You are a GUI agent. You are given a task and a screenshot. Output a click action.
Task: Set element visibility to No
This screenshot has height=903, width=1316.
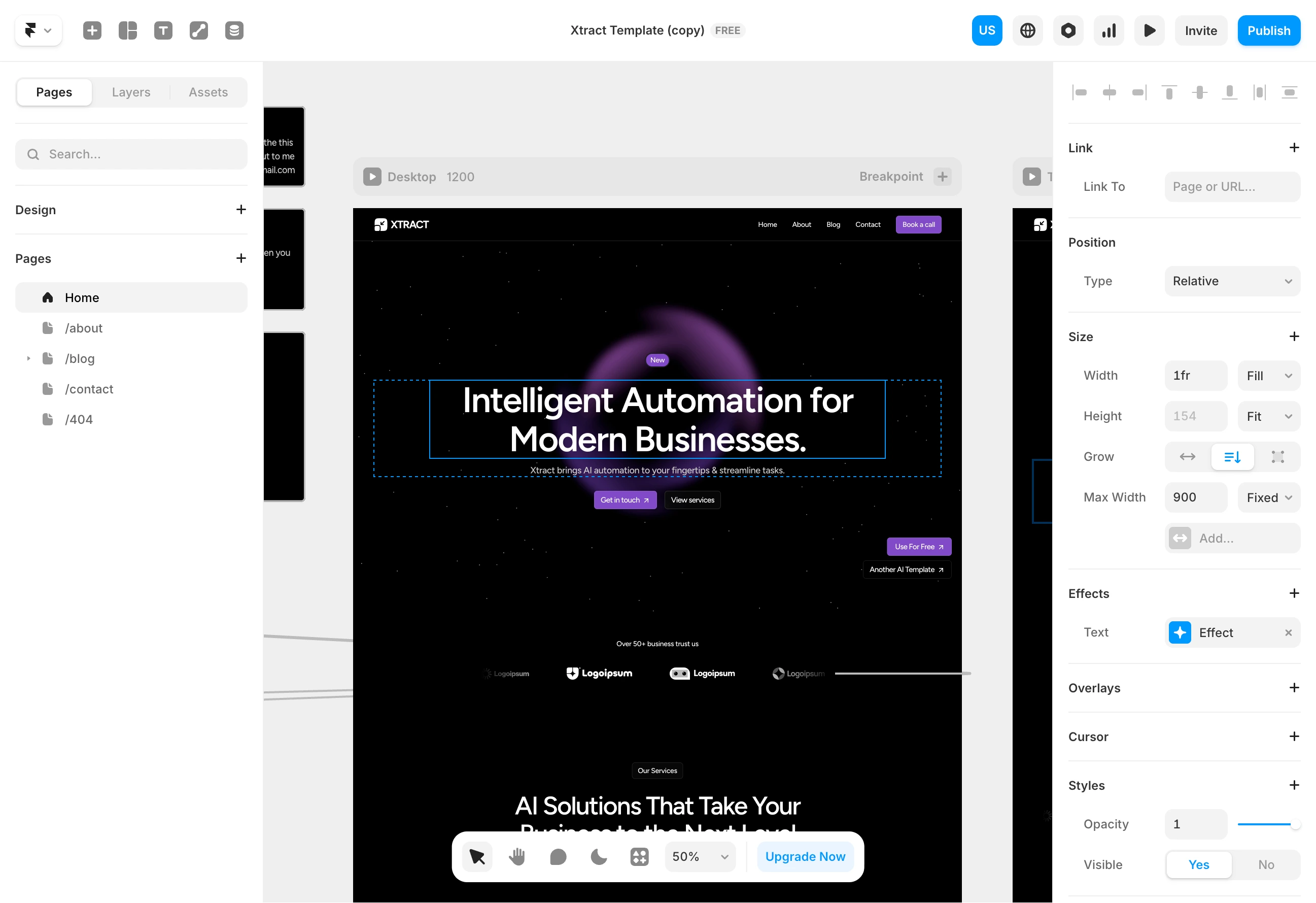[x=1266, y=864]
